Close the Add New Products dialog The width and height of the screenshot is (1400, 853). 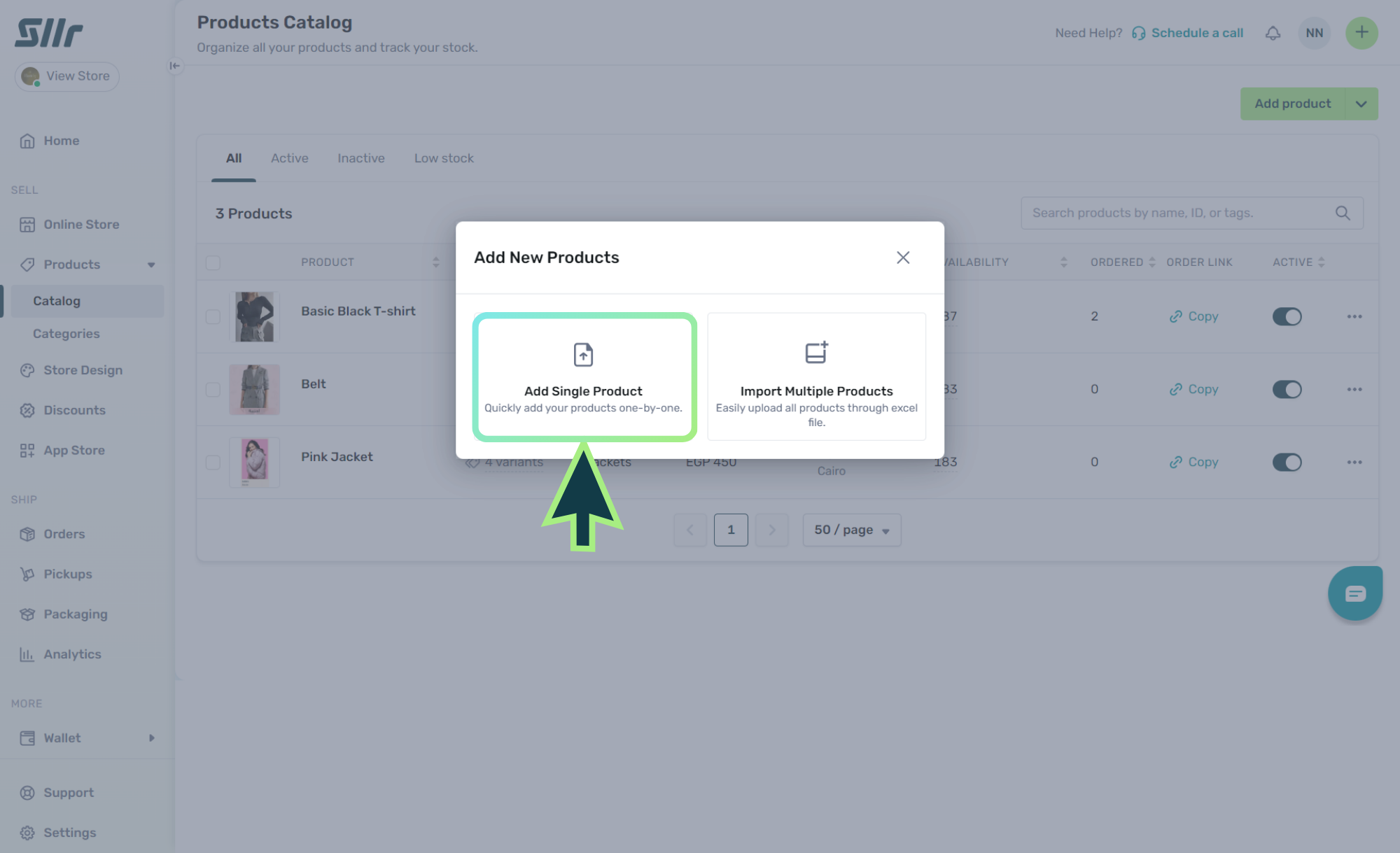tap(903, 258)
